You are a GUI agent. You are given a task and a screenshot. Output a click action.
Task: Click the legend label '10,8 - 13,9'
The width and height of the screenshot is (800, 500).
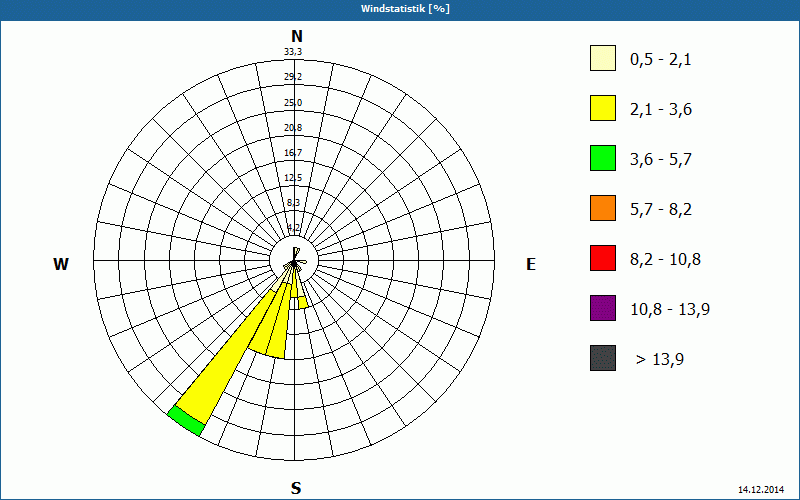tap(670, 310)
